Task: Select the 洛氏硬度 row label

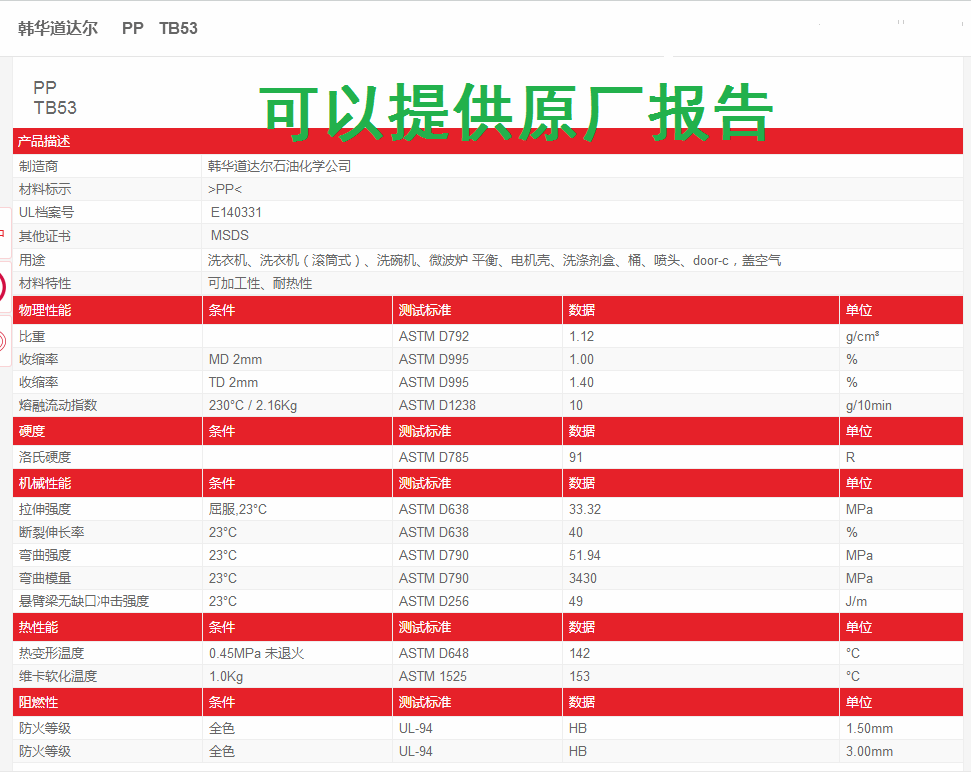Action: pos(45,457)
